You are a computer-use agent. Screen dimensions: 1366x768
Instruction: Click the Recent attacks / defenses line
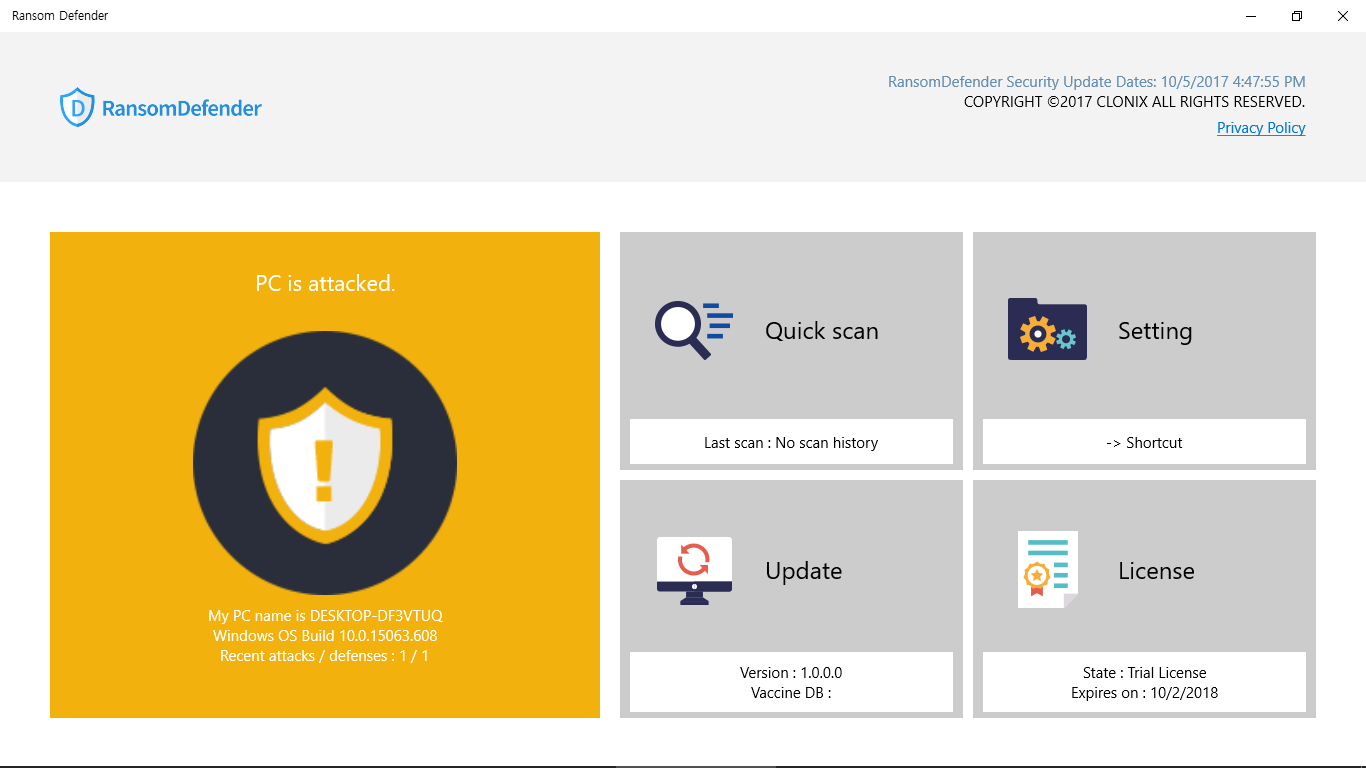[325, 656]
